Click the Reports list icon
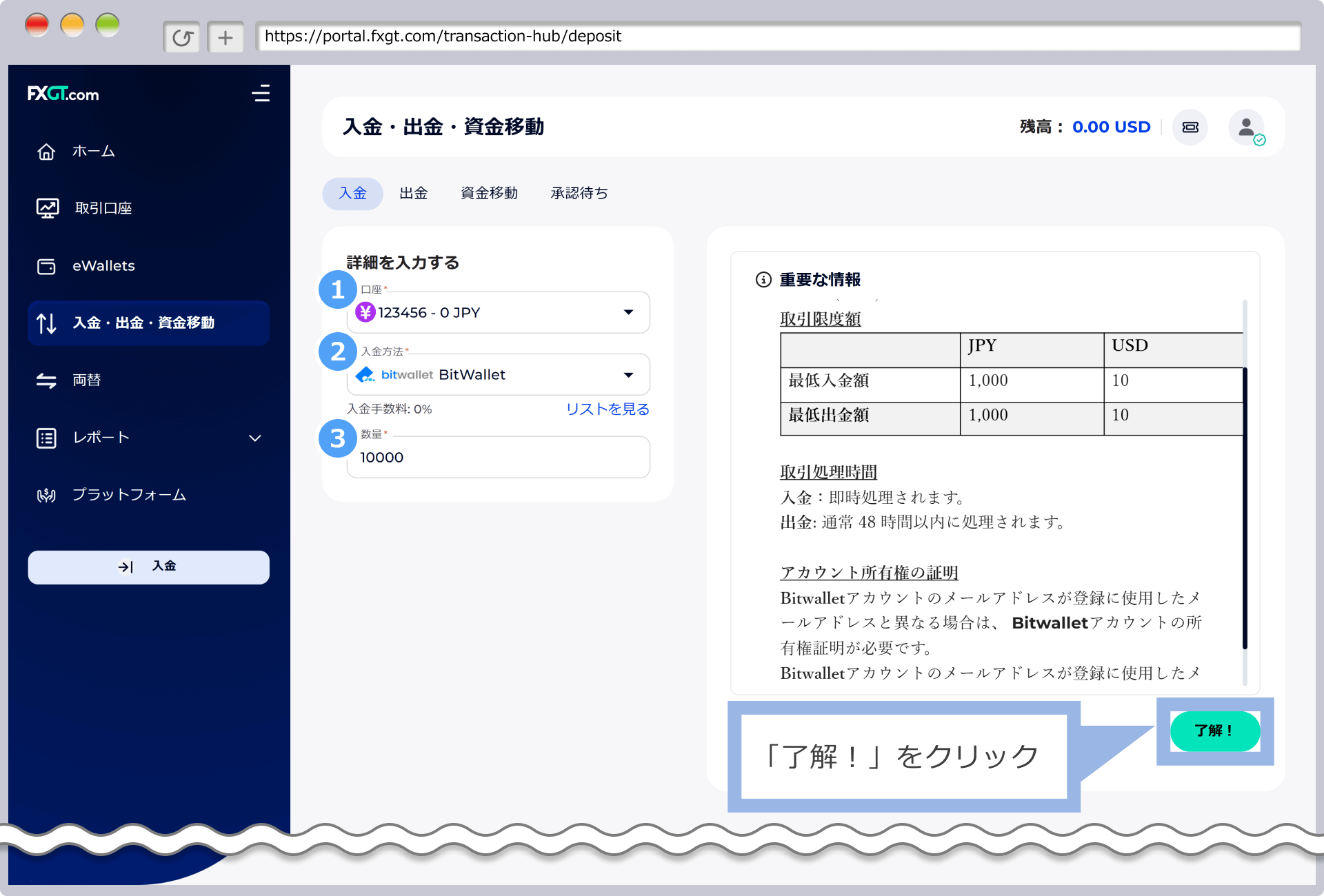Viewport: 1324px width, 896px height. 46,438
